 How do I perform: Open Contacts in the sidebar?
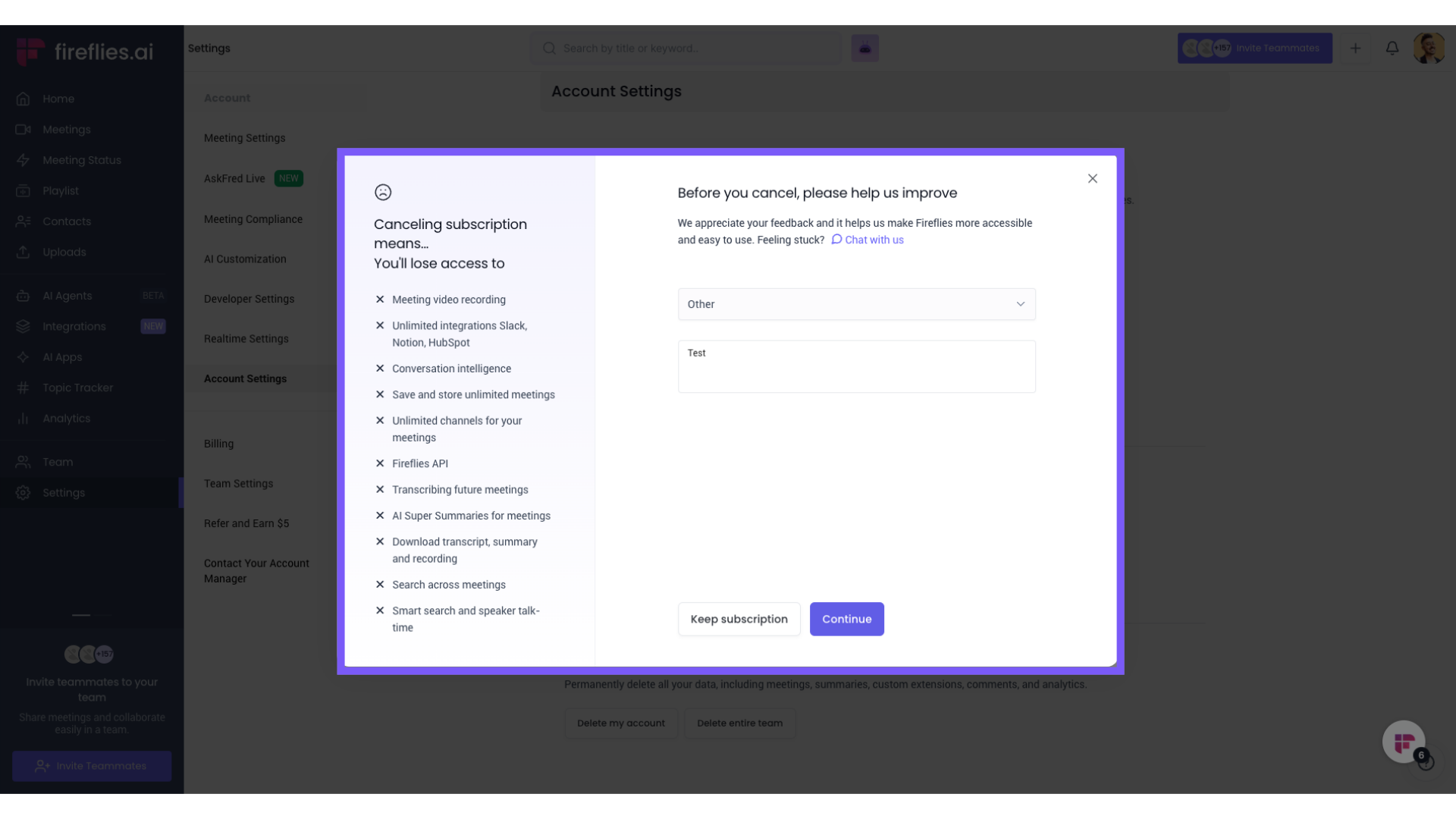click(23, 221)
